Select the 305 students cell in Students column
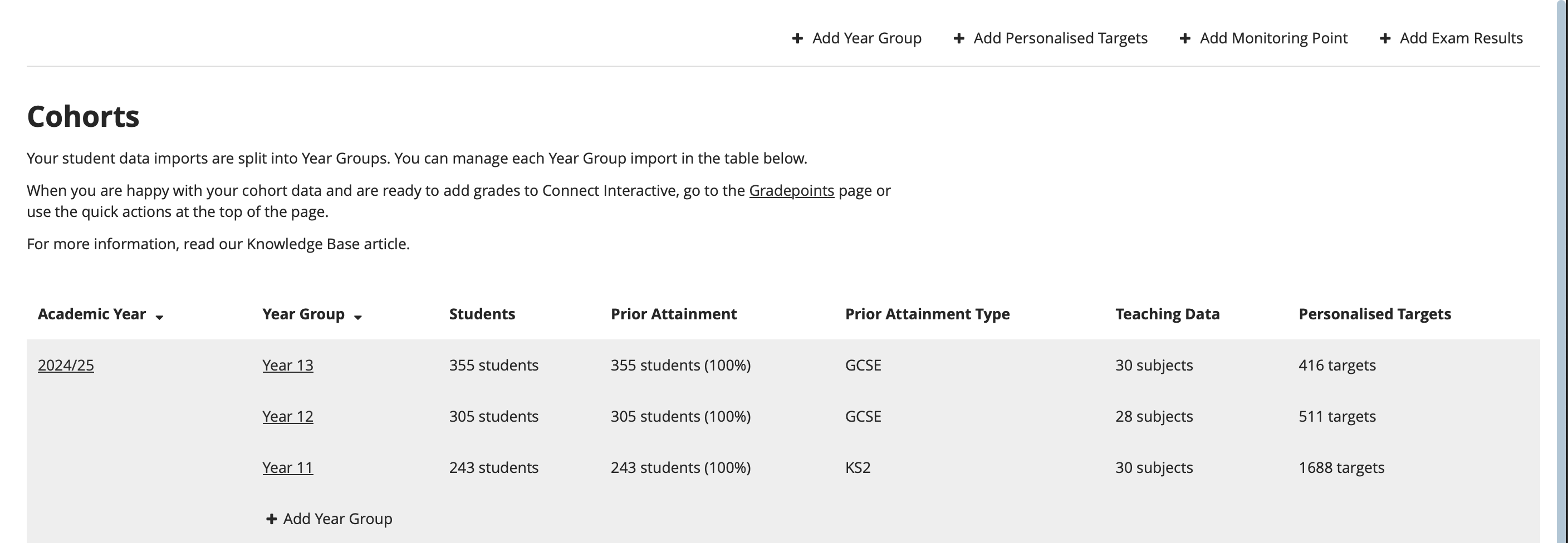1568x543 pixels. tap(494, 416)
